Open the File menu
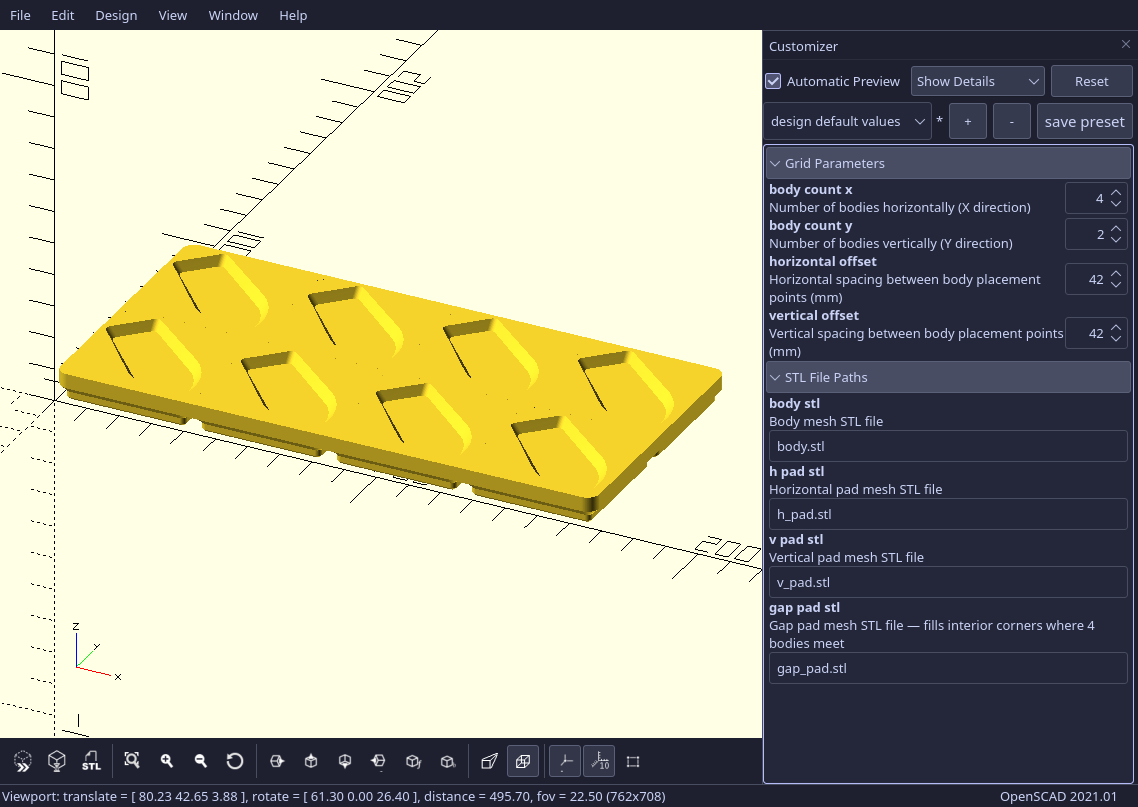The width and height of the screenshot is (1138, 807). tap(20, 15)
